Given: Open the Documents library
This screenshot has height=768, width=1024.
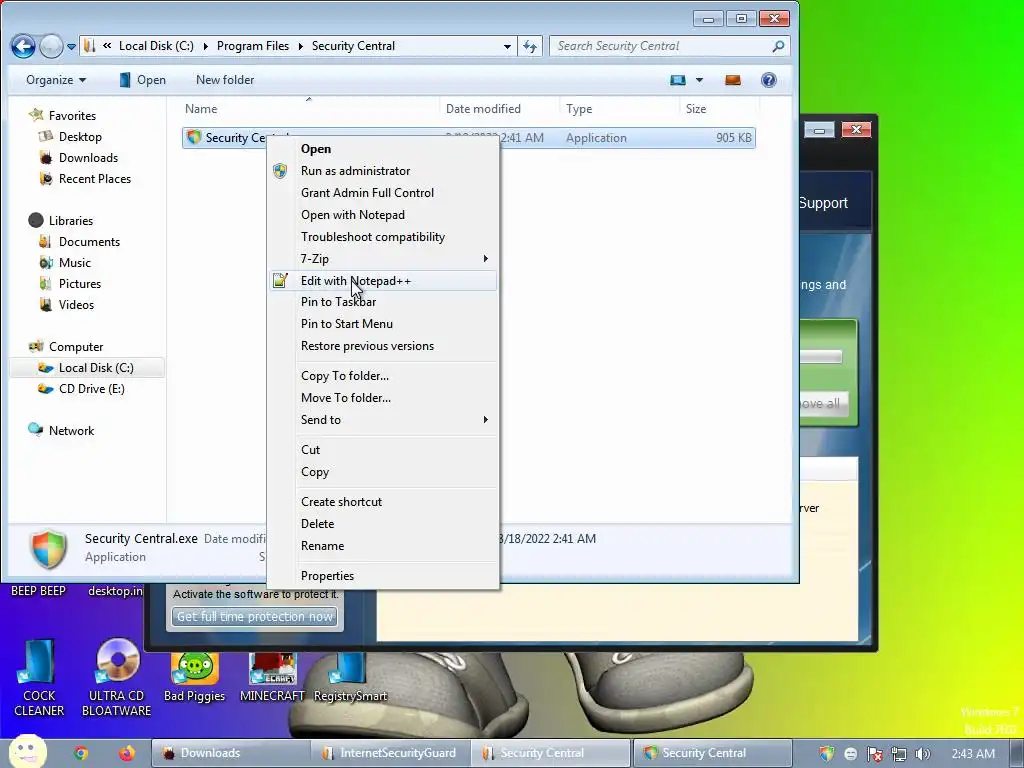Looking at the screenshot, I should [80, 242].
